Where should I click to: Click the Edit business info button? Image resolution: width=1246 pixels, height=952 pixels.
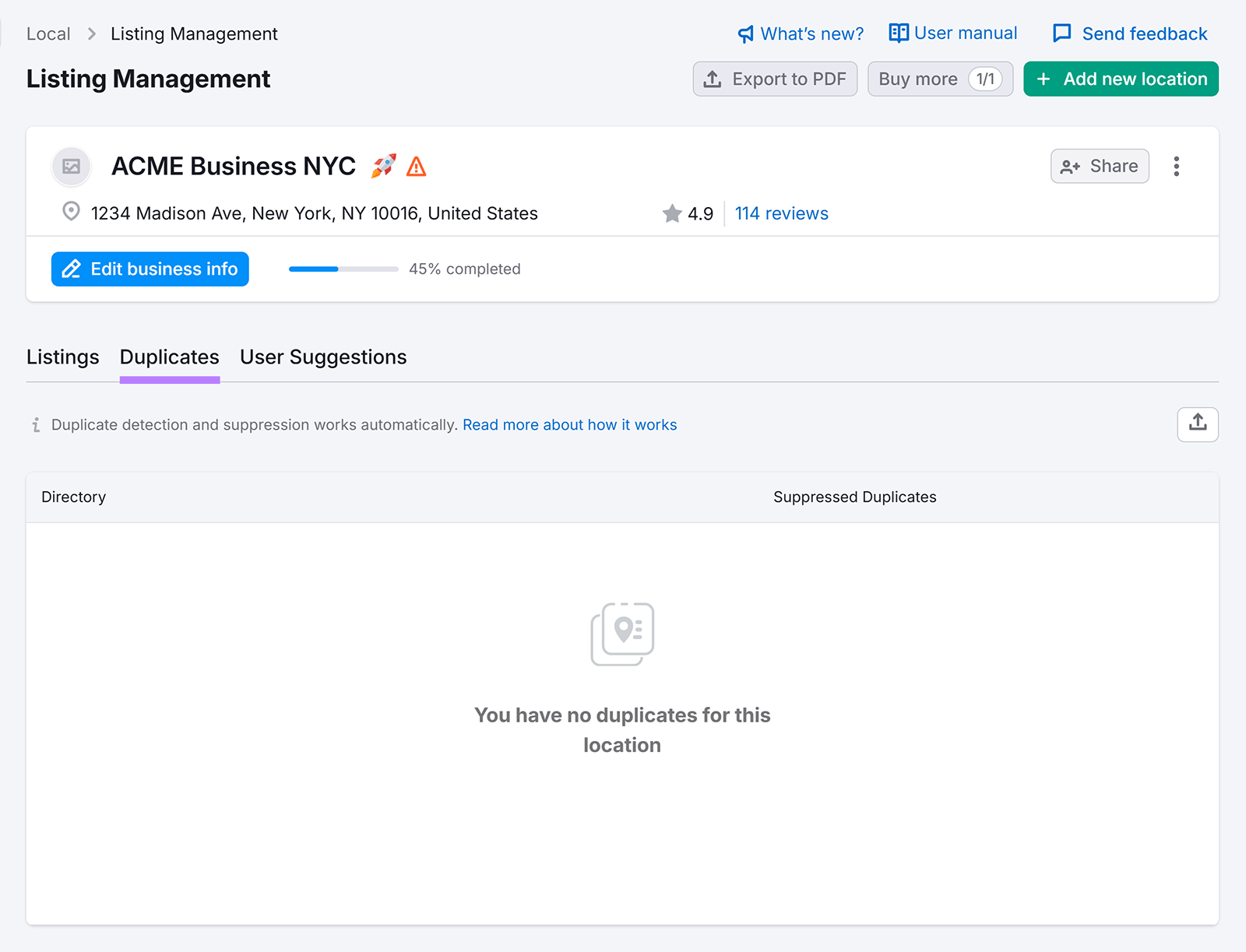pos(150,269)
